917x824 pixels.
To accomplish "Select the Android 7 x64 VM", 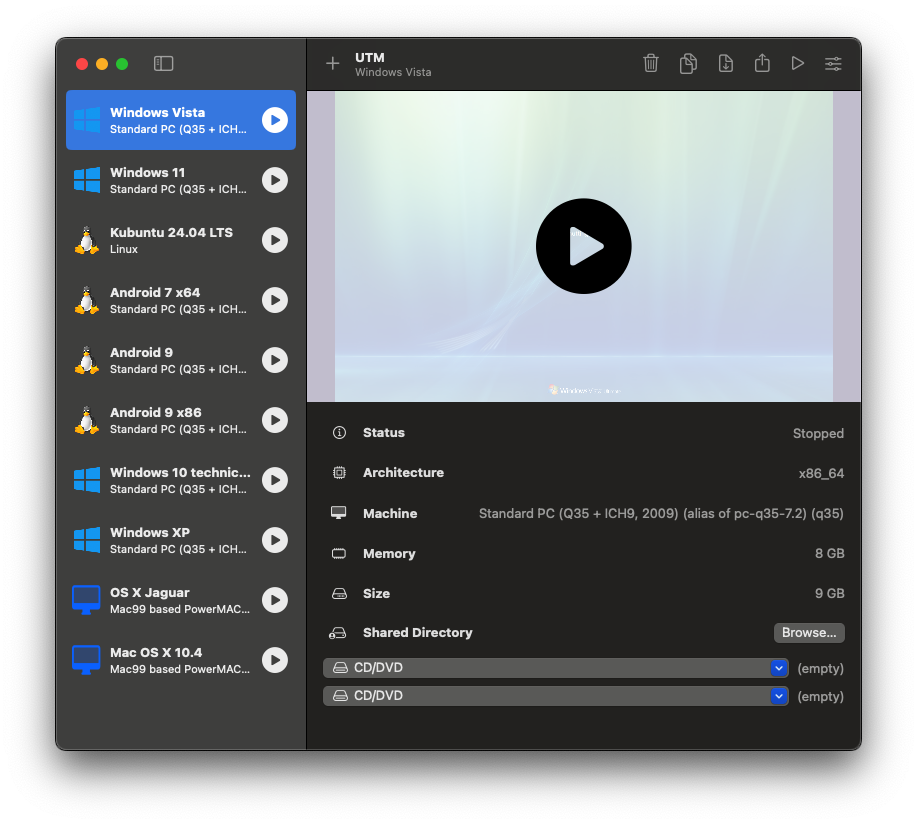I will [170, 300].
